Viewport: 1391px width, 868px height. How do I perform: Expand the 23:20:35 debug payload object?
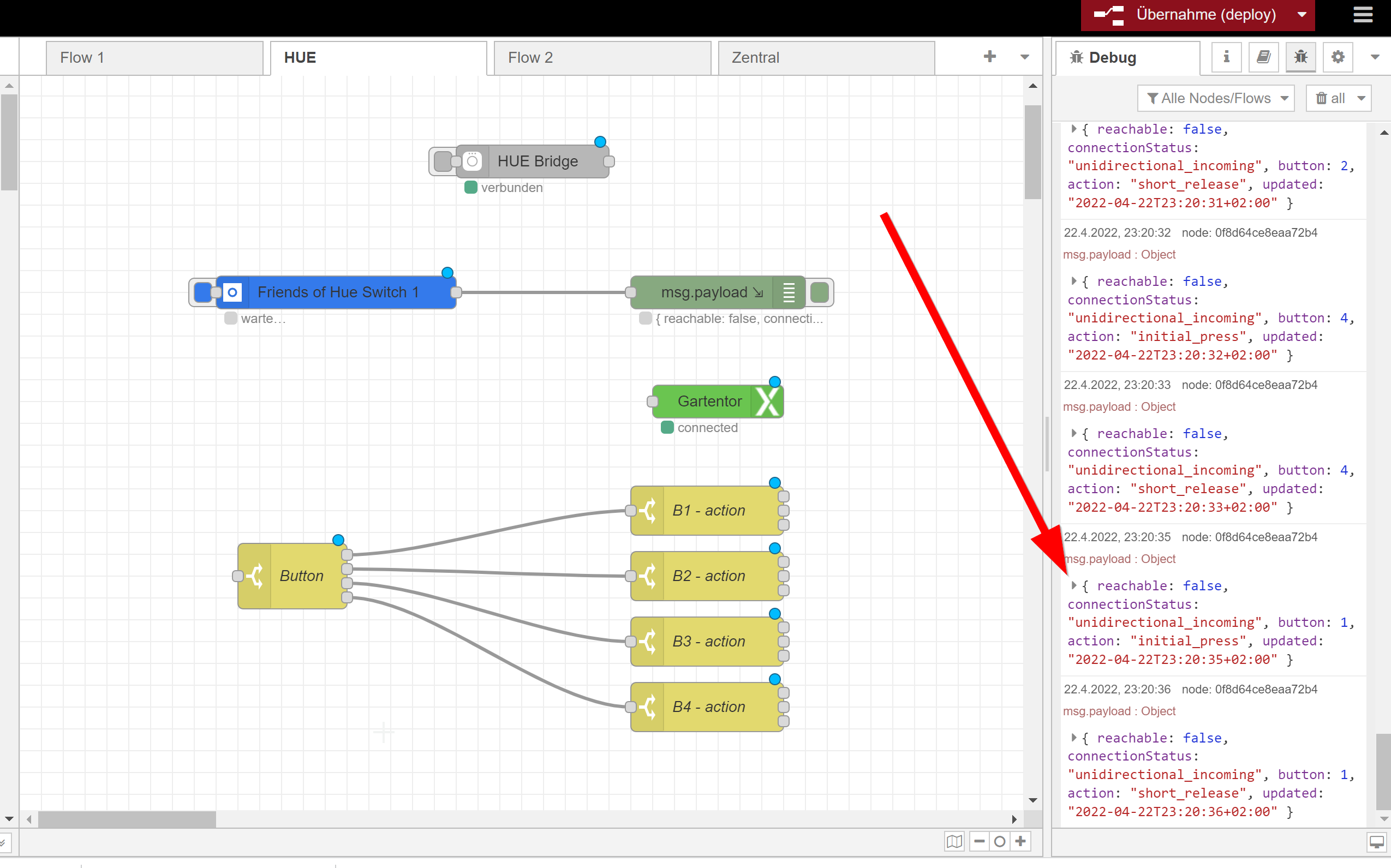coord(1073,585)
